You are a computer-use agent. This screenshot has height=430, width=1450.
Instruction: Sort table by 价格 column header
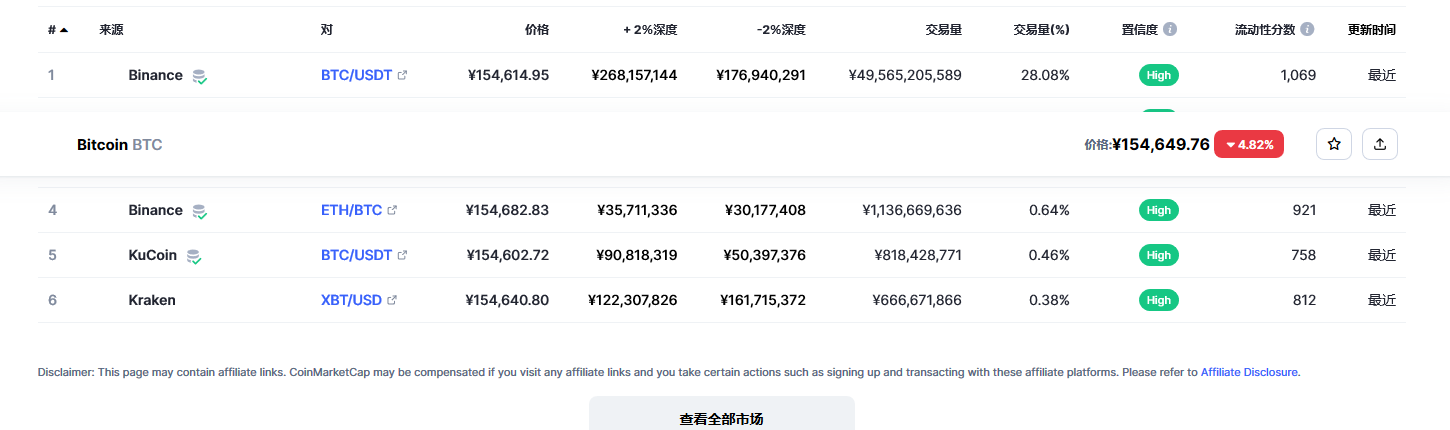pos(536,30)
